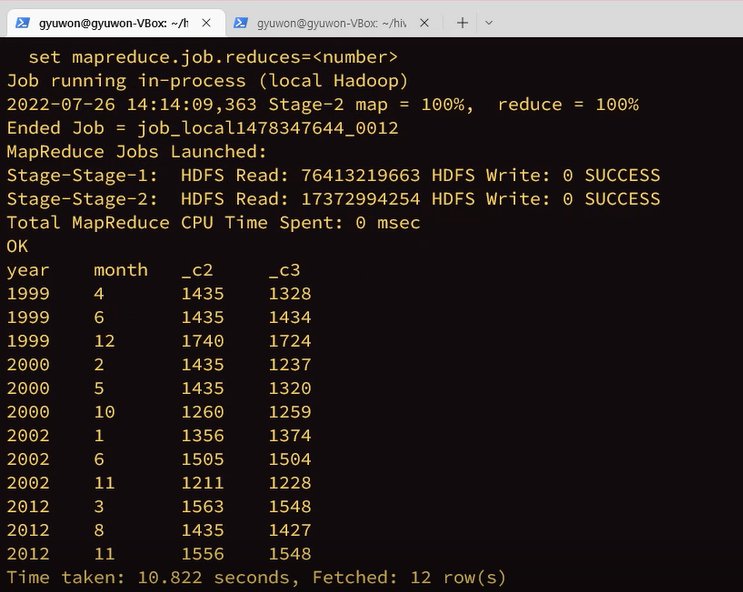Click the Stage-2 map = 100% log line

pos(323,105)
